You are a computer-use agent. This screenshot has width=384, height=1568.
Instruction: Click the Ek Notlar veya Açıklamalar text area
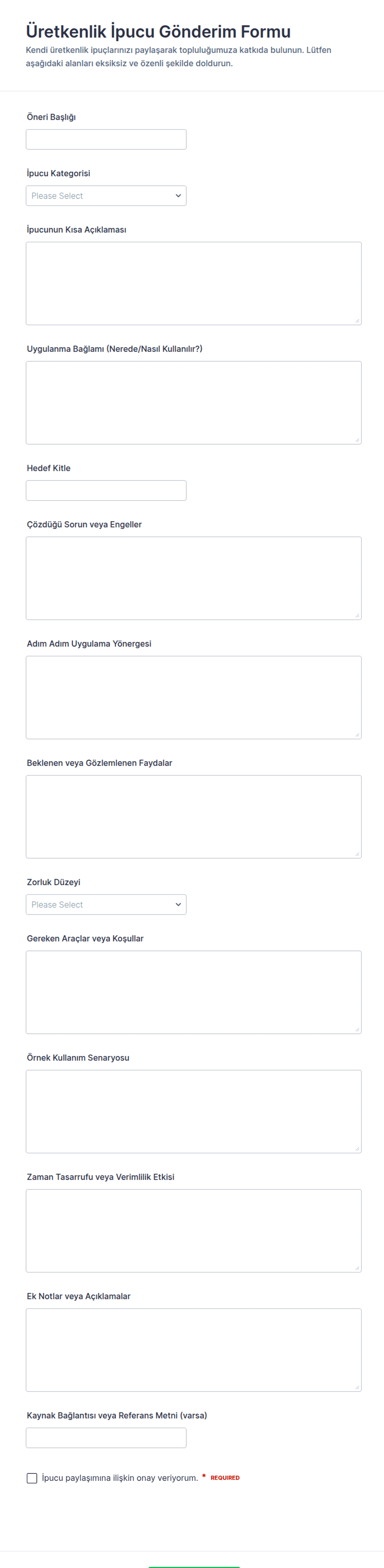tap(194, 1350)
